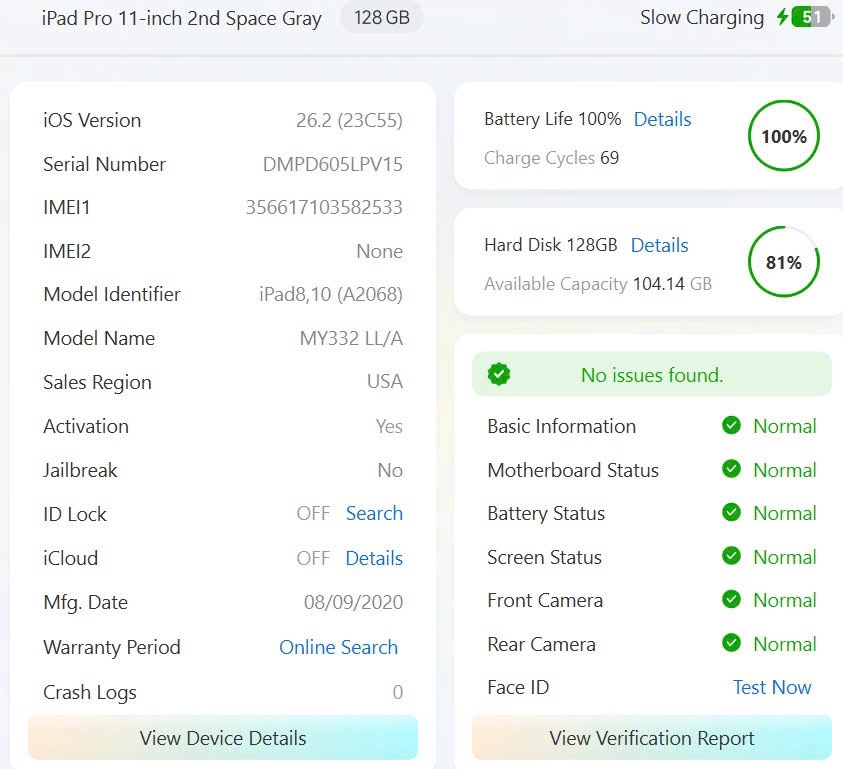The height and width of the screenshot is (769, 843).
Task: Click the lightning bolt charging icon
Action: 783,18
